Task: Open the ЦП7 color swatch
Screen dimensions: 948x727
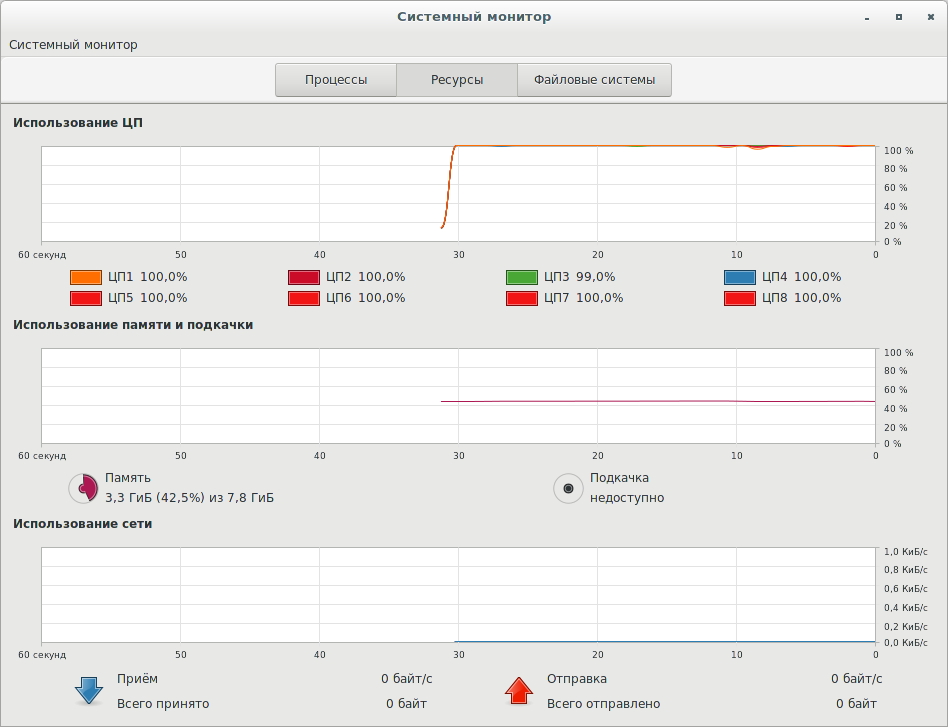Action: [522, 298]
